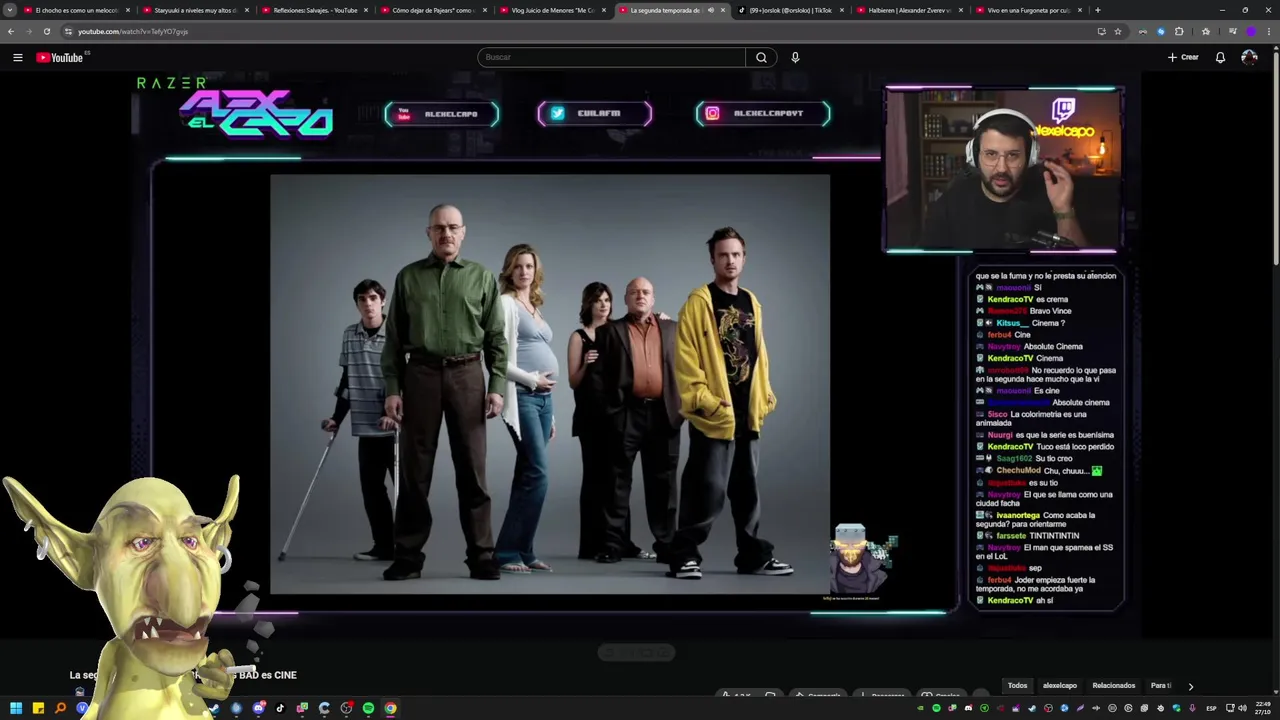Screen dimensions: 1280x720
Task: Open the system volume control
Action: click(x=1240, y=708)
